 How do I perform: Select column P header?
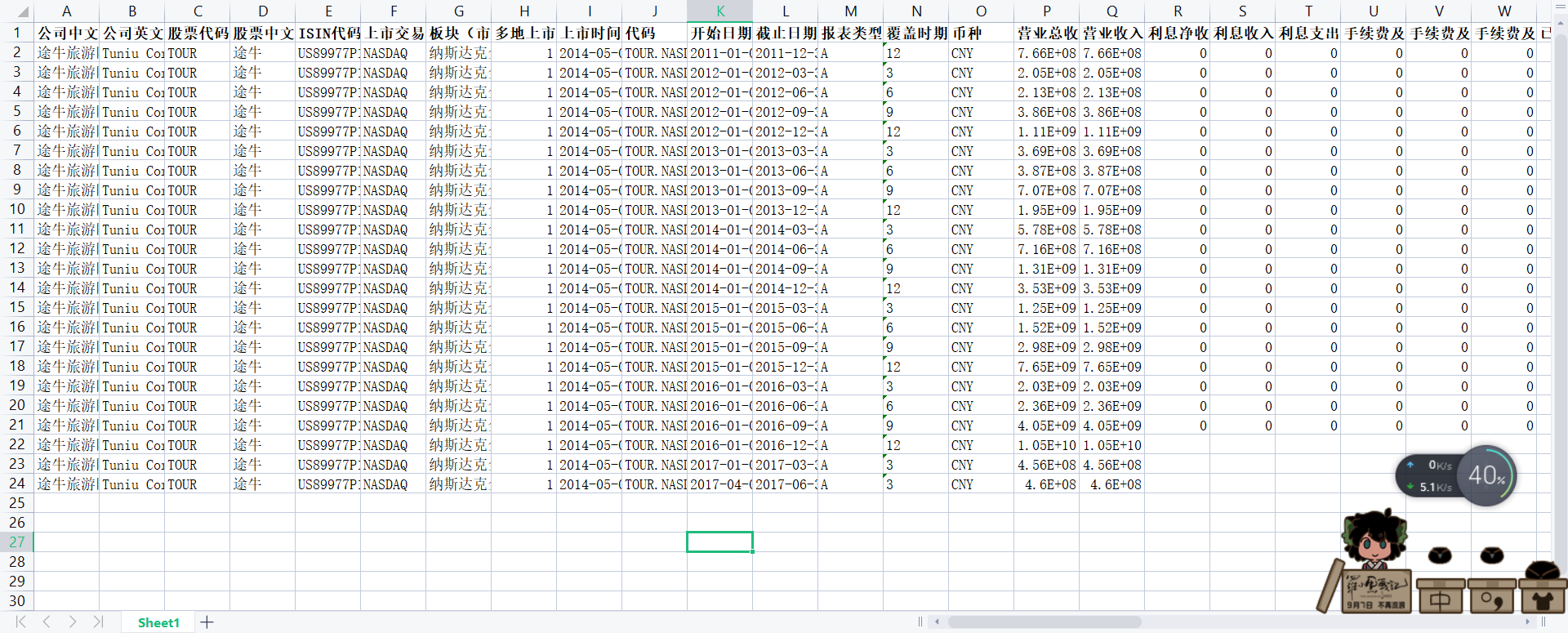(x=1046, y=11)
